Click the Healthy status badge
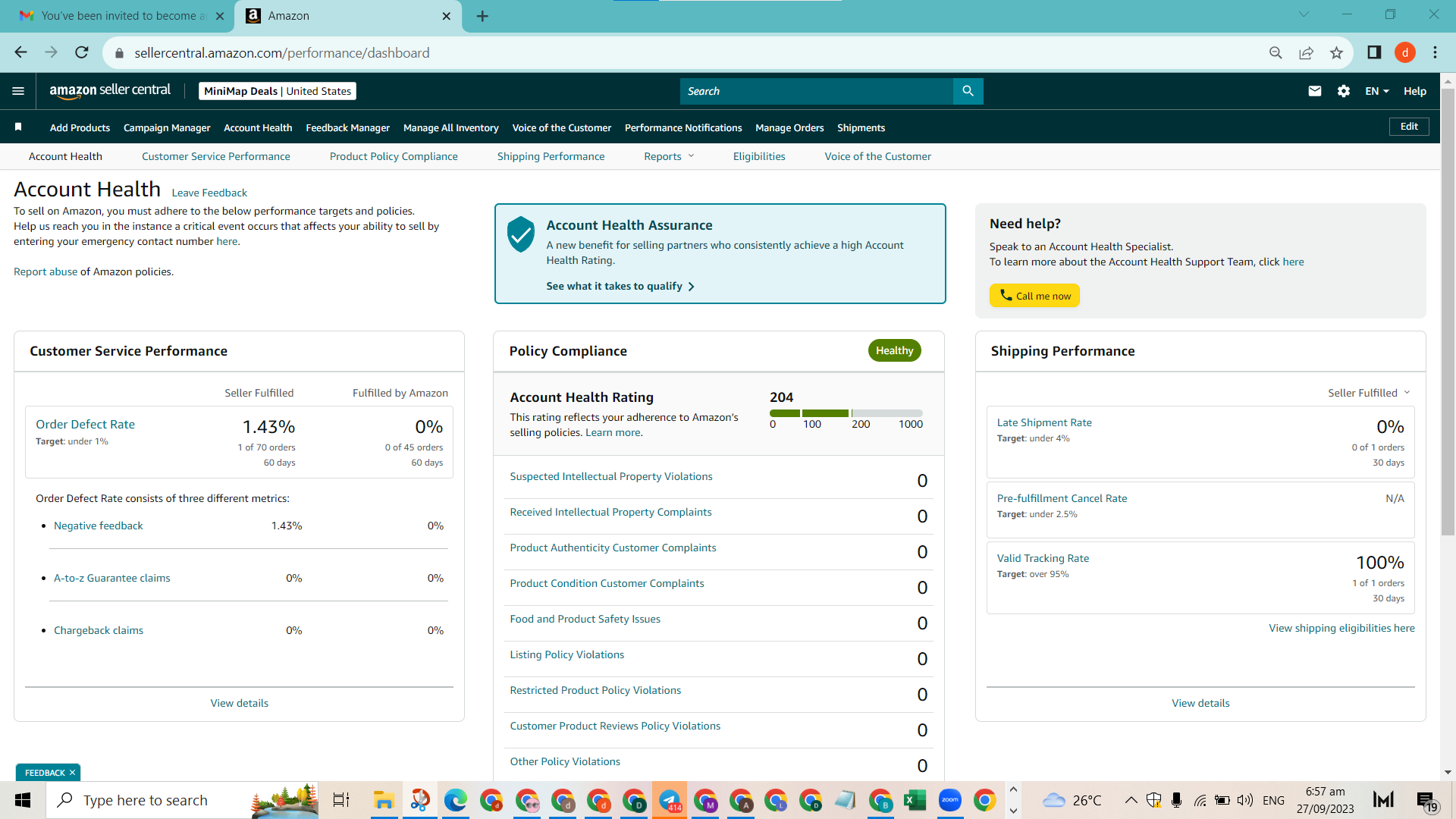Image resolution: width=1456 pixels, height=819 pixels. click(895, 350)
